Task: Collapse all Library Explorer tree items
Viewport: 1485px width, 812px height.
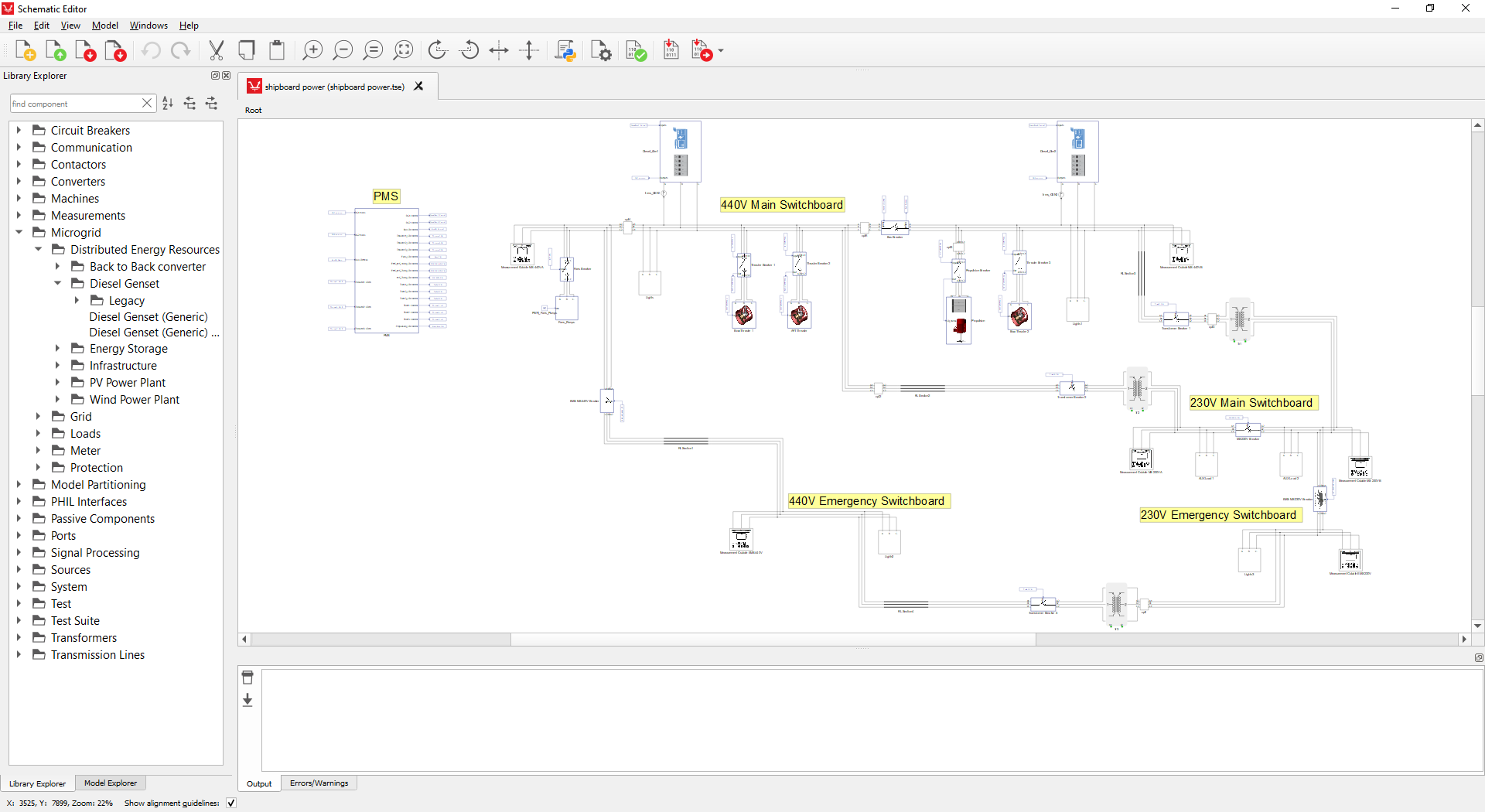Action: click(x=190, y=103)
